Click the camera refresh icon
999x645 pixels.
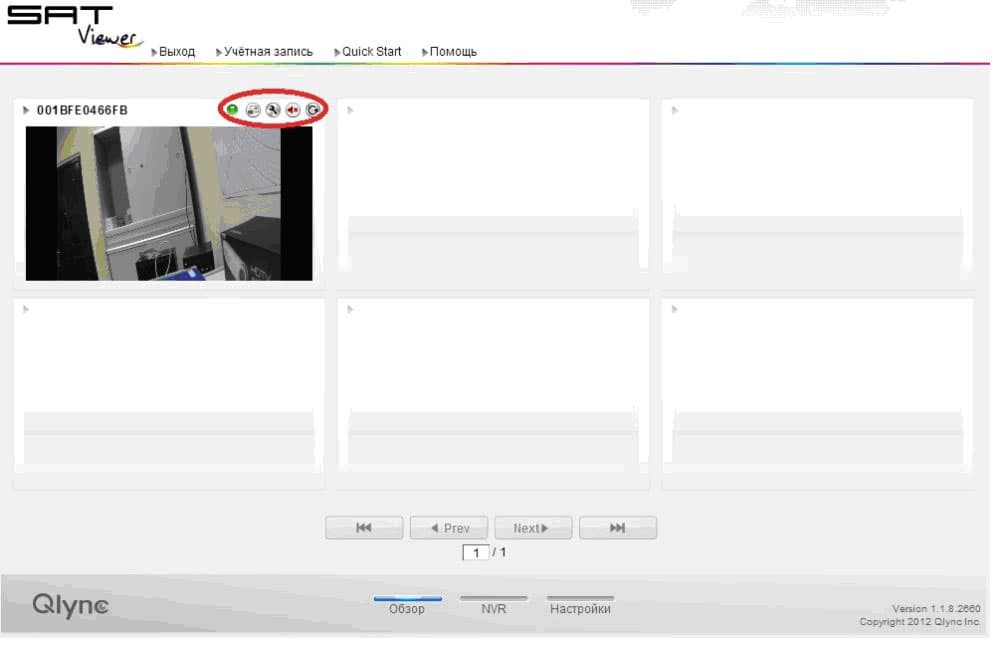(312, 110)
